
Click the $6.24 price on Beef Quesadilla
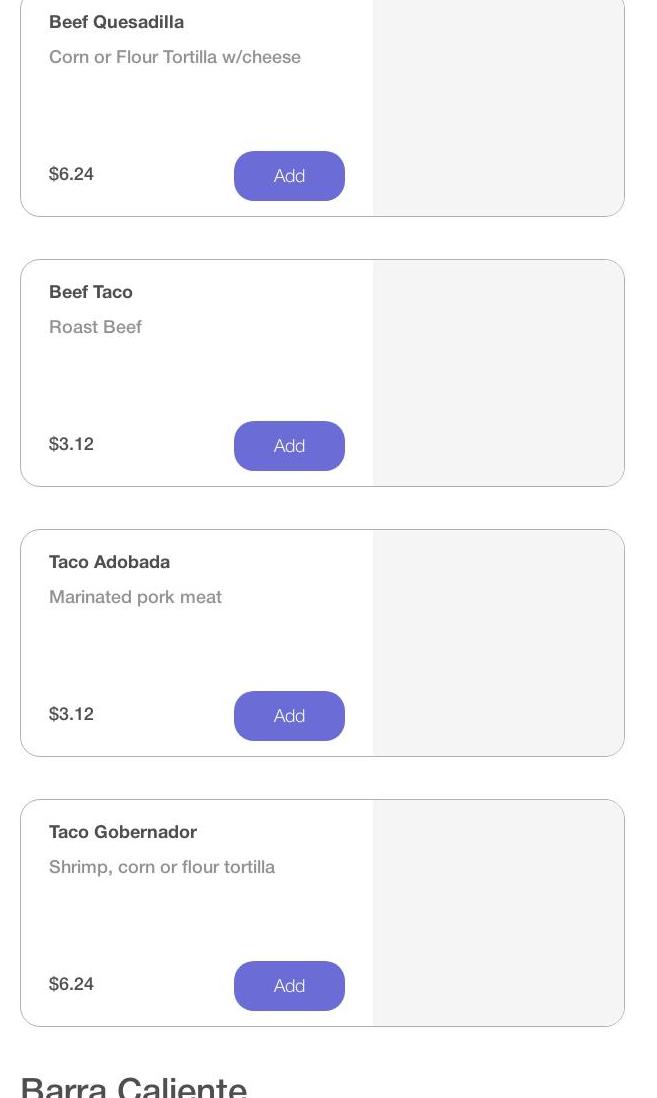71,174
